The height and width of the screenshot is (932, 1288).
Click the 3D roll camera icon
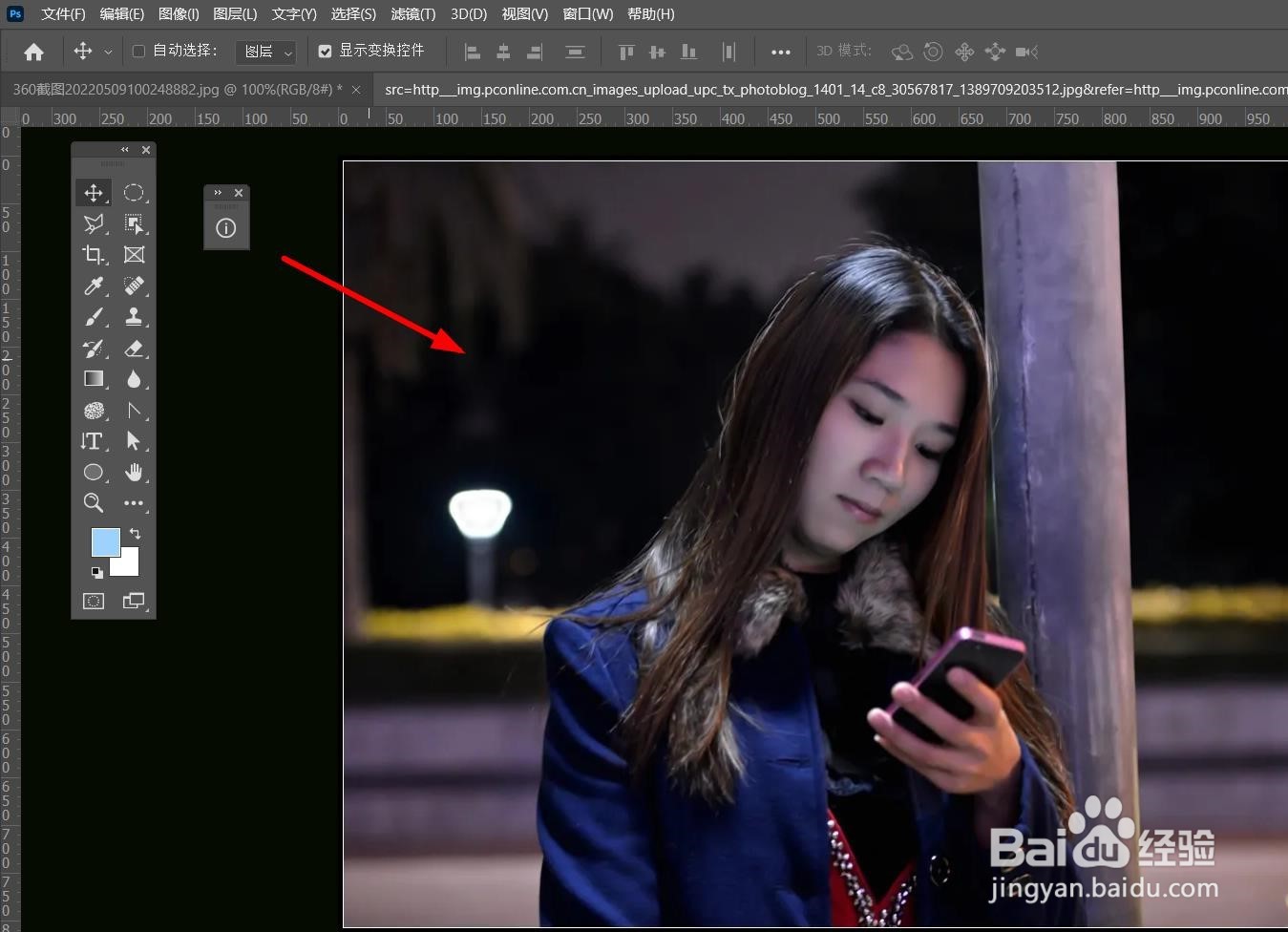pyautogui.click(x=933, y=52)
